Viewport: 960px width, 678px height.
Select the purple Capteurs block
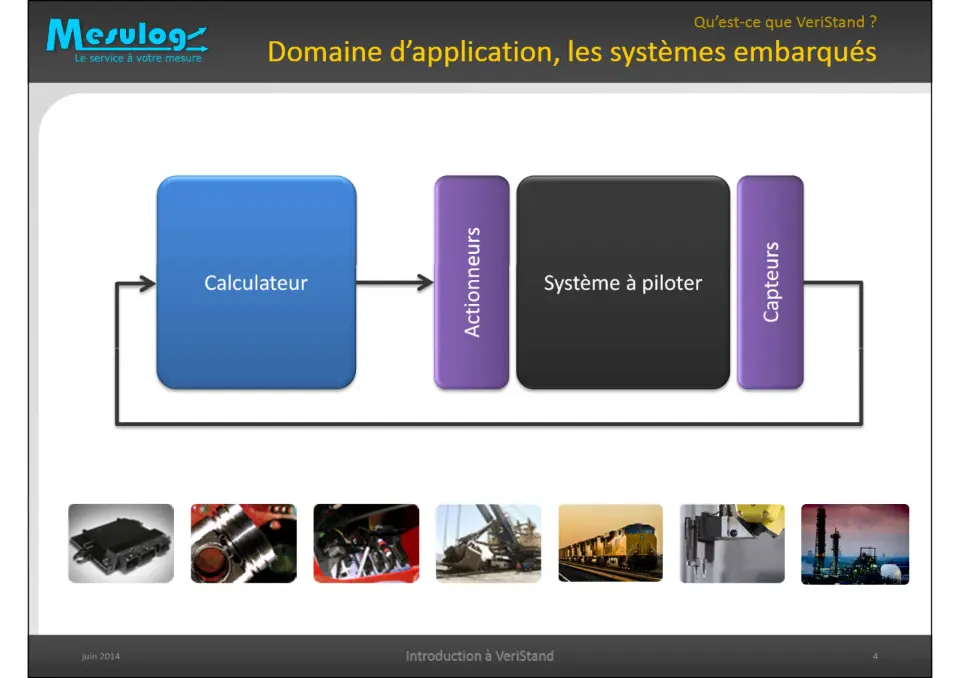(770, 282)
